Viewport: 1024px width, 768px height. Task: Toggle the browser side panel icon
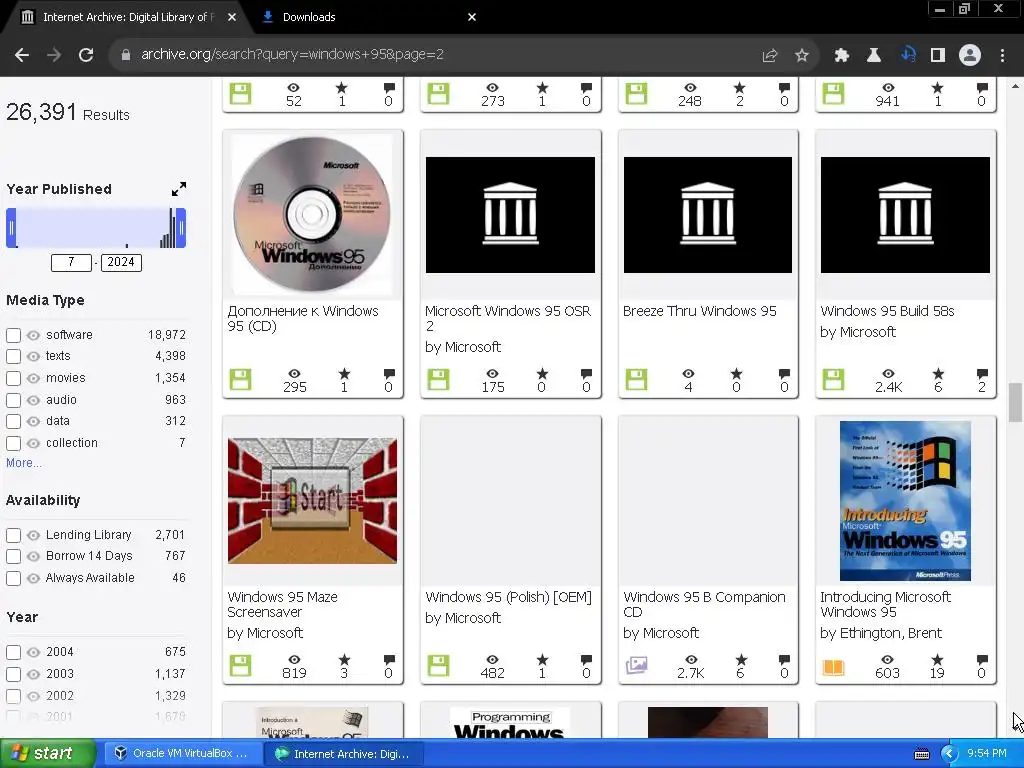(938, 56)
